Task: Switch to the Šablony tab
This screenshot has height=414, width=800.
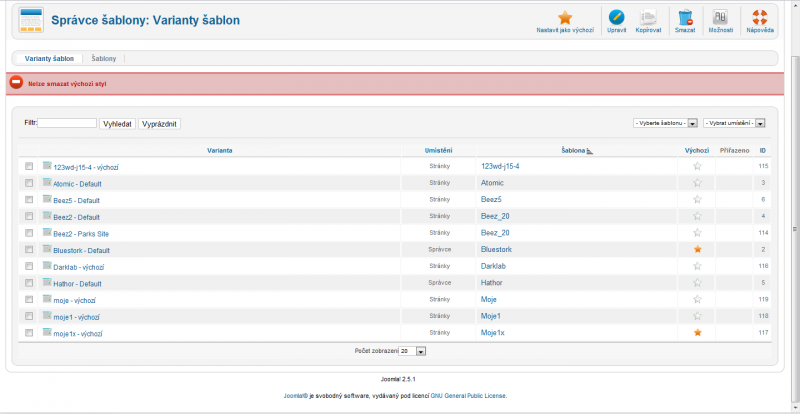Action: coord(104,59)
